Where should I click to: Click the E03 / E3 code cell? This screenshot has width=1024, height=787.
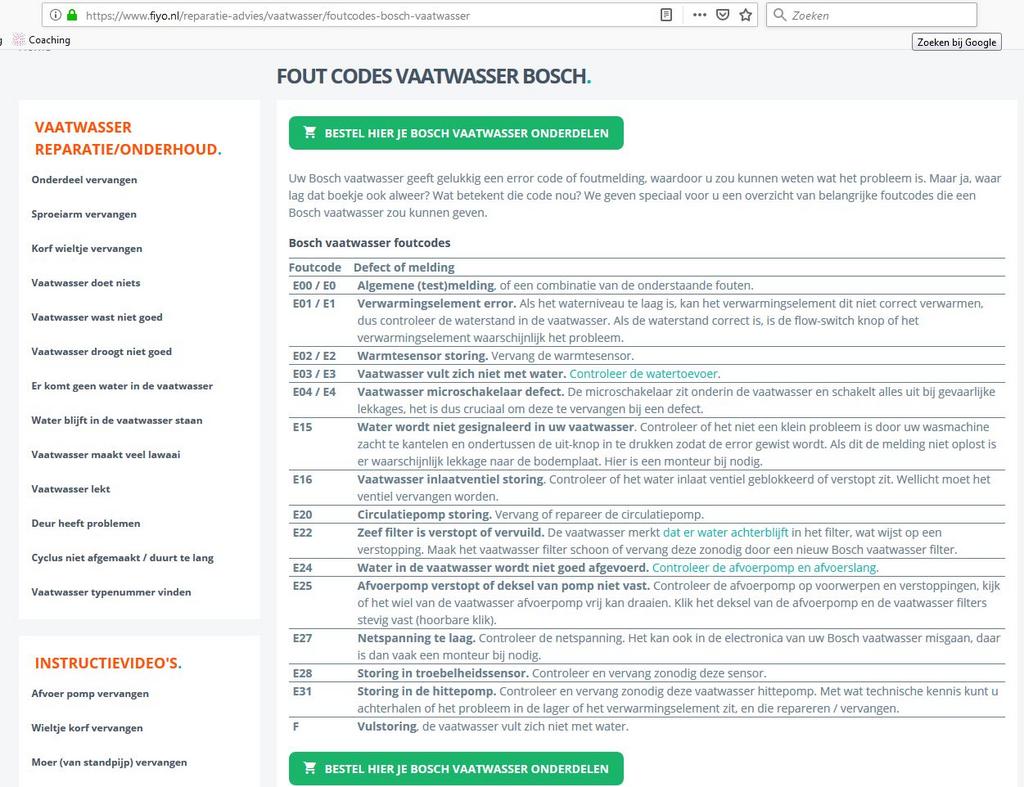[314, 374]
